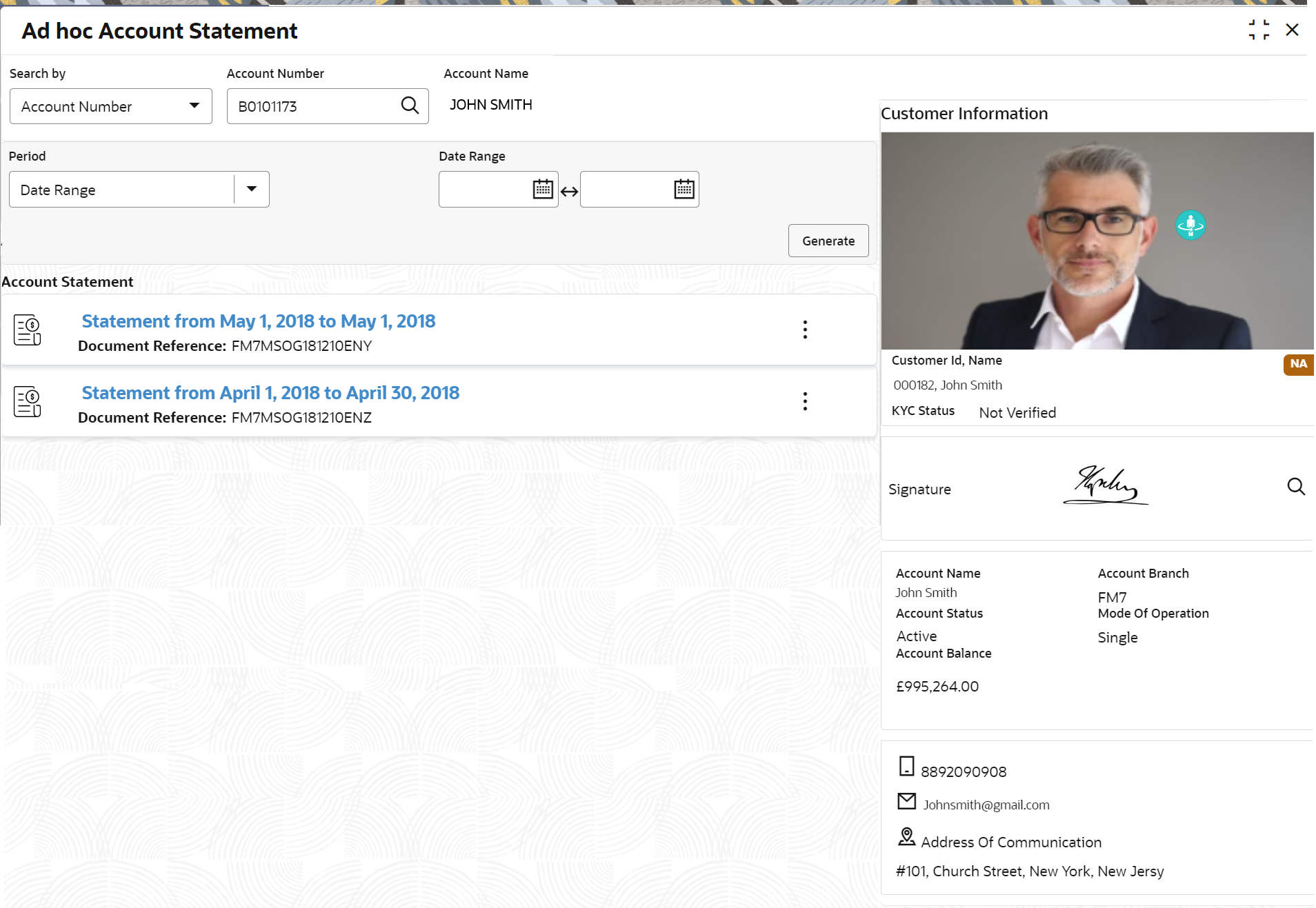
Task: Open options menu for May 1 statement
Action: coord(804,330)
